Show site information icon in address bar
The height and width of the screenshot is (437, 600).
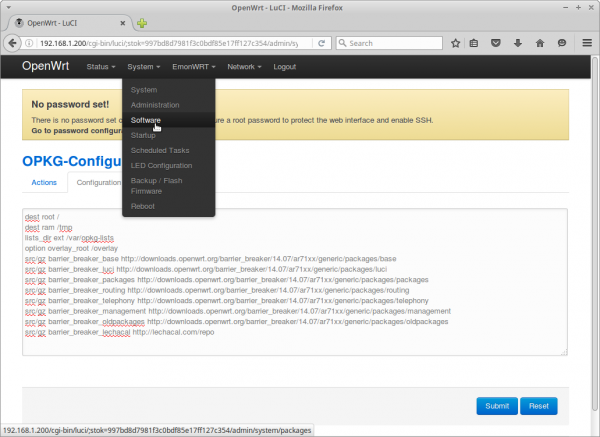coord(29,43)
